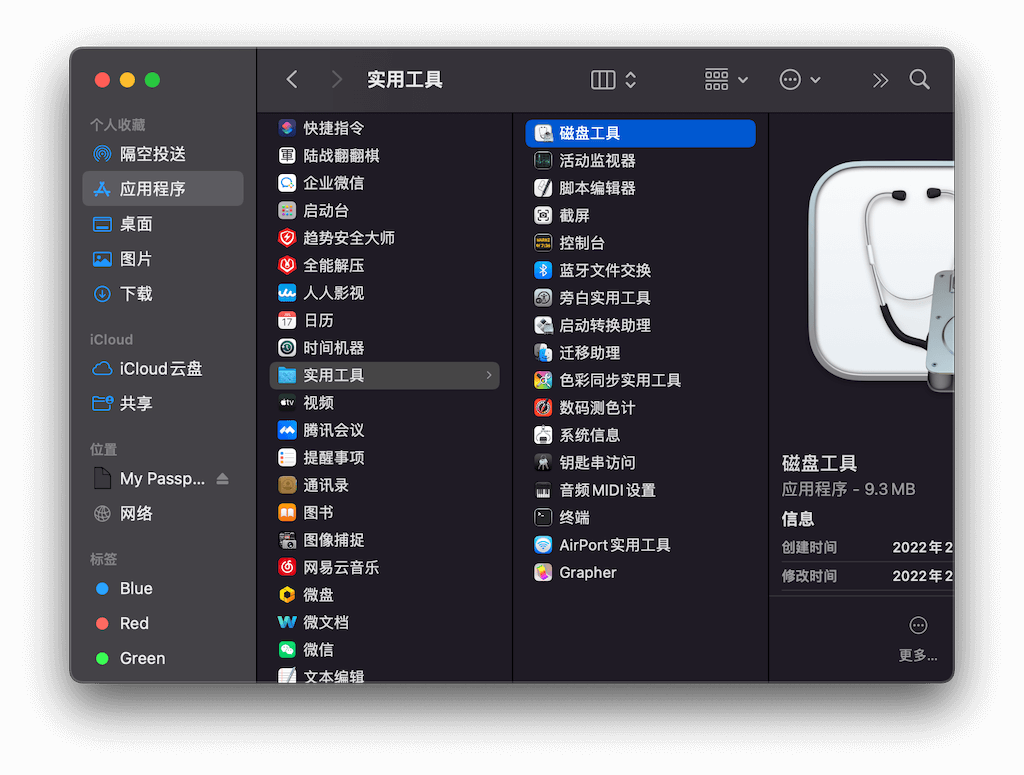Click the 更多… button in preview pane

(x=918, y=638)
